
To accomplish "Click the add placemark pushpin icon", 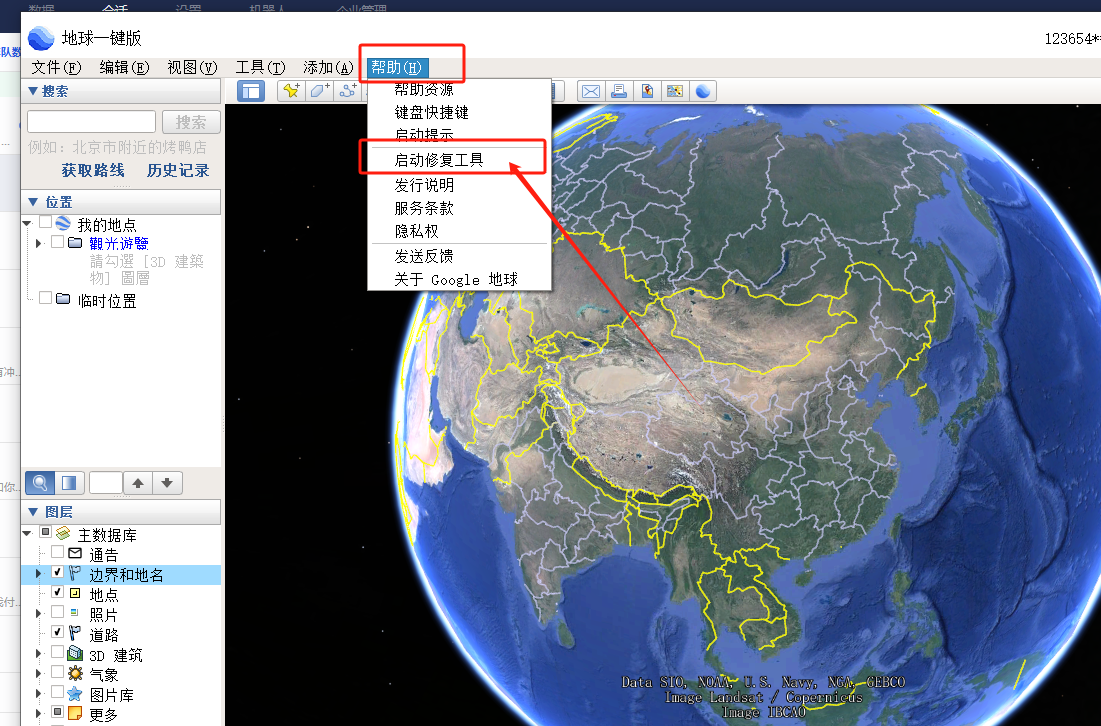I will (x=291, y=91).
